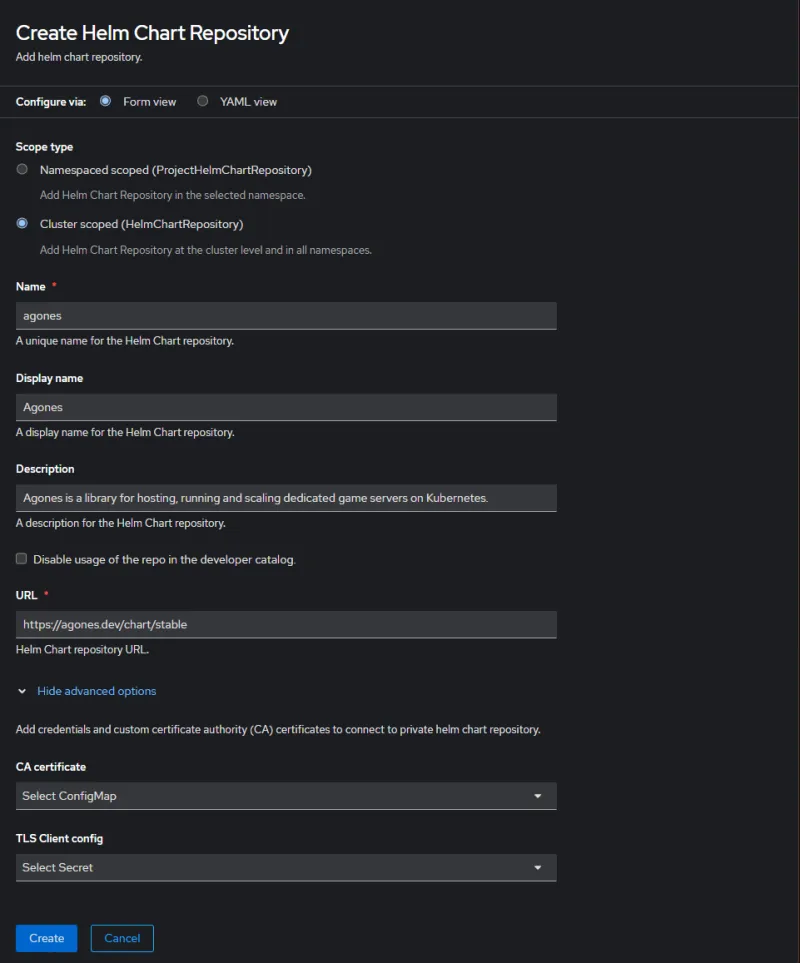800x963 pixels.
Task: Select the URL field with agones.dev address
Action: pos(286,624)
